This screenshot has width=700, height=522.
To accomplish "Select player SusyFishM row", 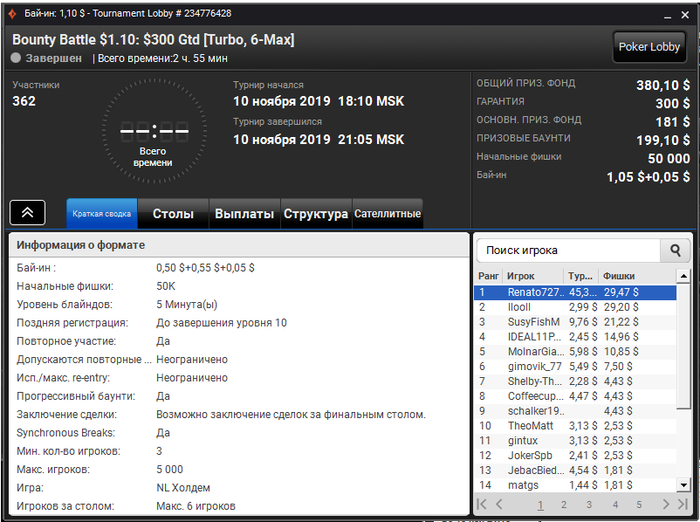I will pyautogui.click(x=575, y=322).
